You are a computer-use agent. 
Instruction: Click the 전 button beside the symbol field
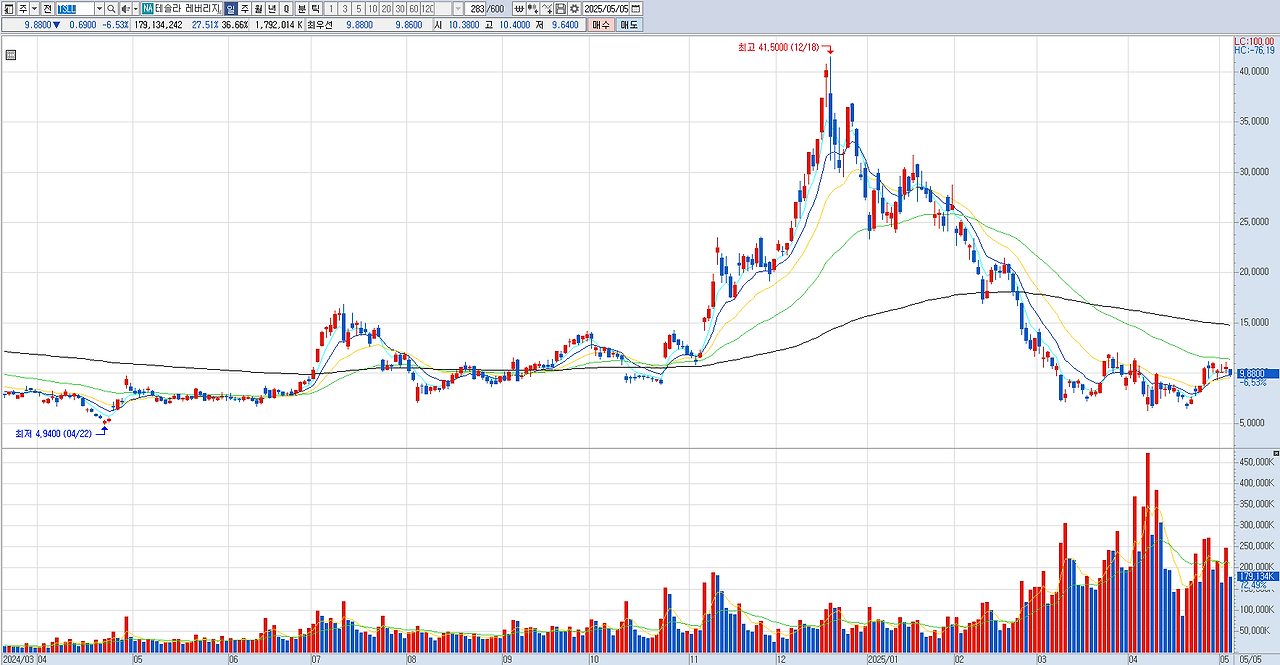point(47,9)
